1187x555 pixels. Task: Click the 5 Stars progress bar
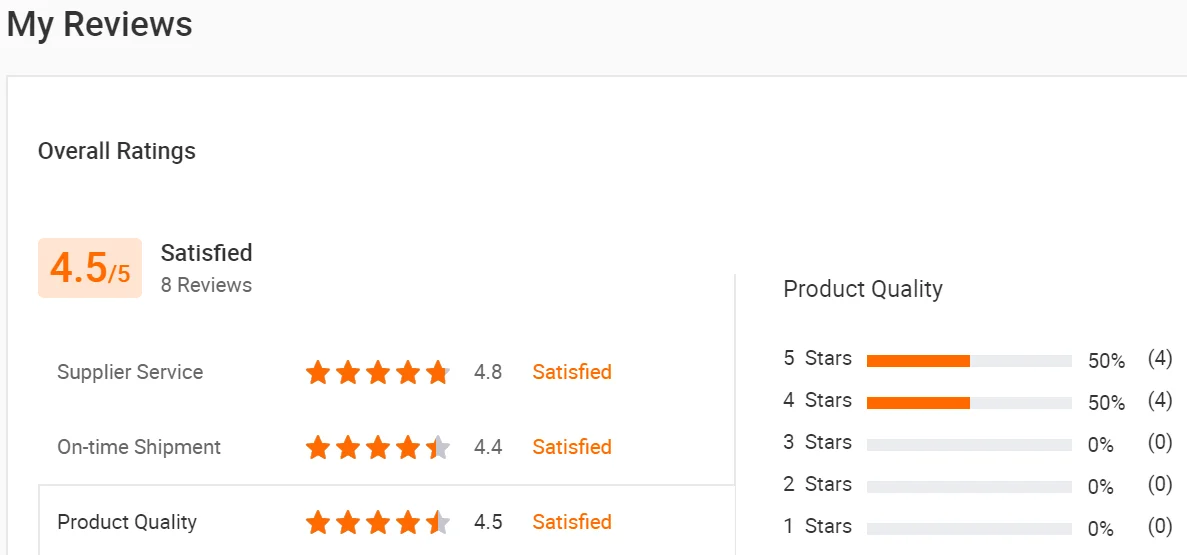pos(968,361)
